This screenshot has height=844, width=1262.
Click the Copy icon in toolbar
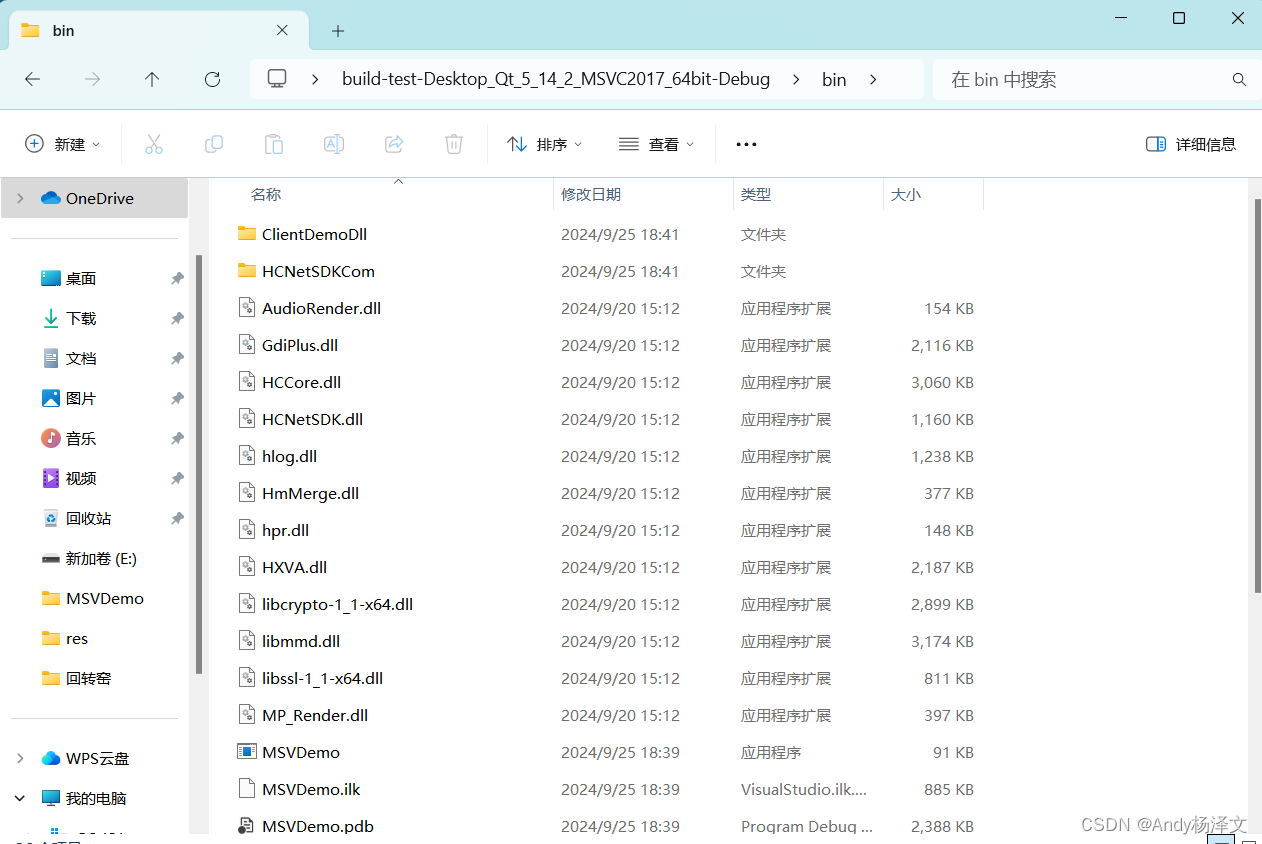(213, 144)
